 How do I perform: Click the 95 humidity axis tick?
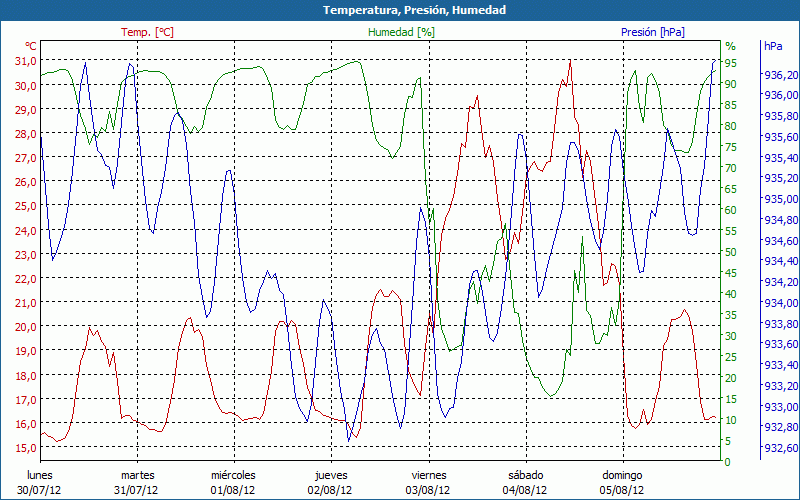[x=731, y=63]
